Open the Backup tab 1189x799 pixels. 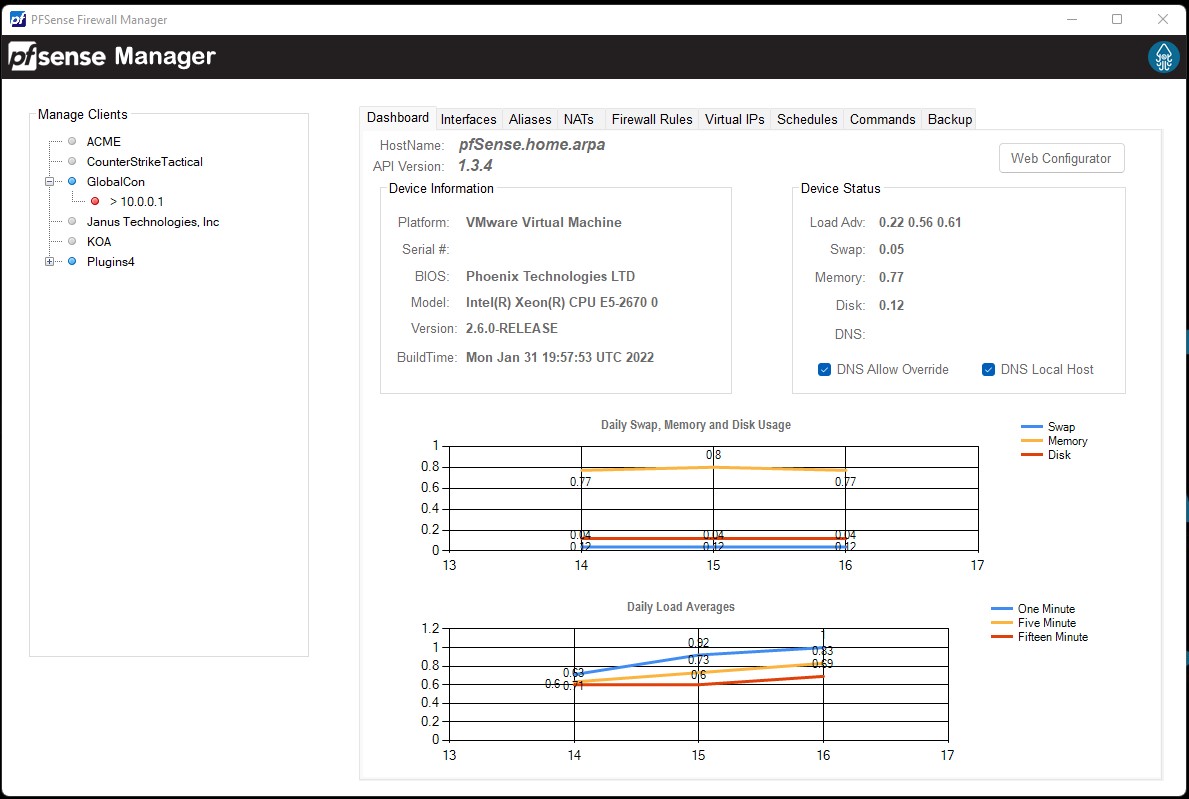click(x=949, y=119)
